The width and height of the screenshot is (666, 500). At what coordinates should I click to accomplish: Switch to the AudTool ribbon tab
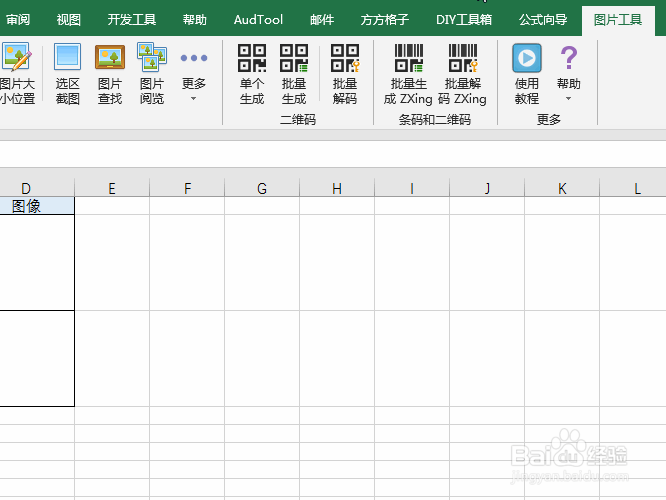coord(258,20)
